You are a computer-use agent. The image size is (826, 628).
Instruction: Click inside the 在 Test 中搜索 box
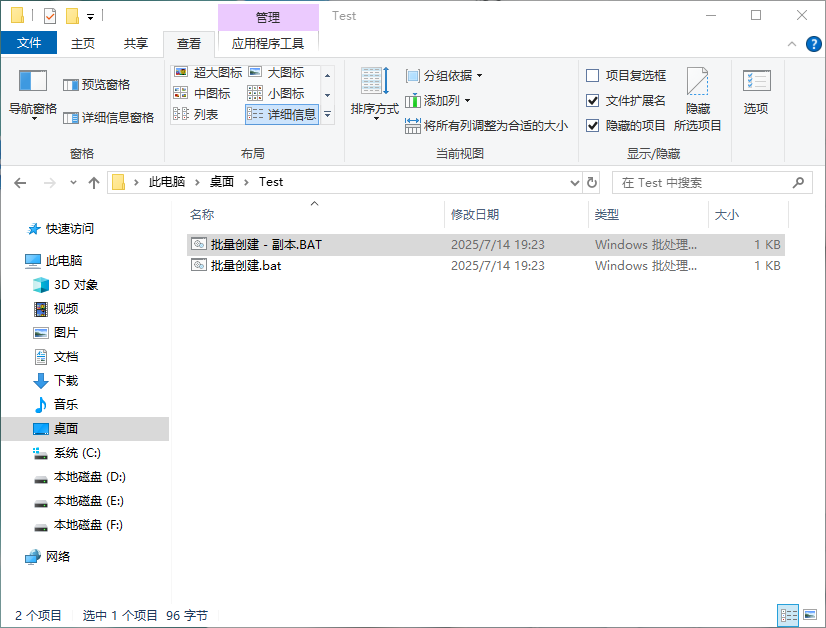700,182
